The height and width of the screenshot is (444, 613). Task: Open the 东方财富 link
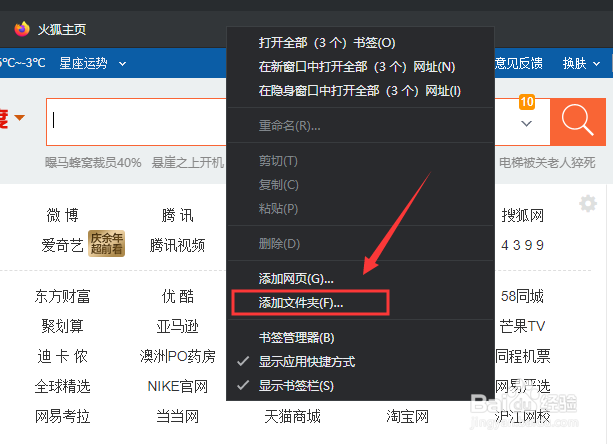click(62, 296)
